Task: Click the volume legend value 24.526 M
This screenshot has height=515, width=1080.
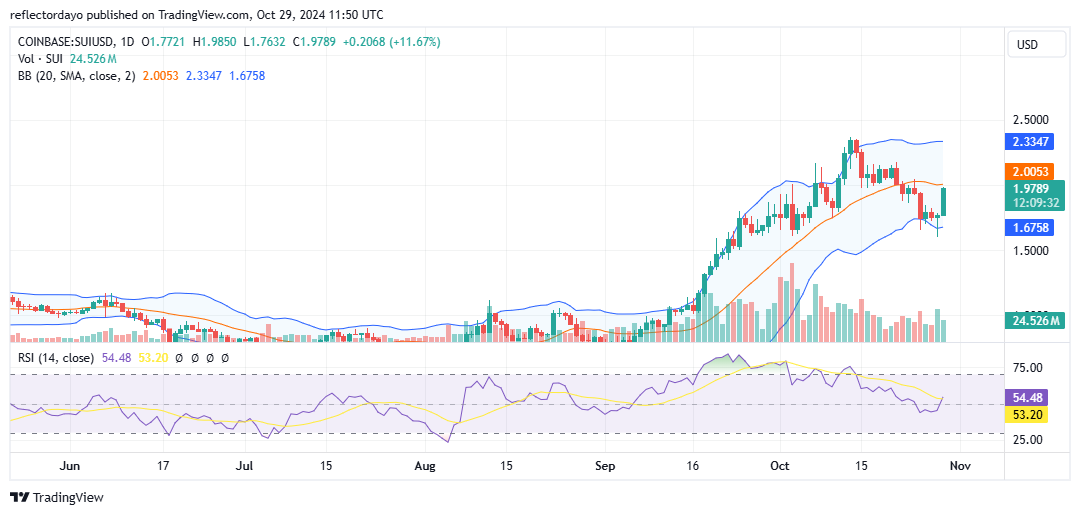Action: click(92, 59)
